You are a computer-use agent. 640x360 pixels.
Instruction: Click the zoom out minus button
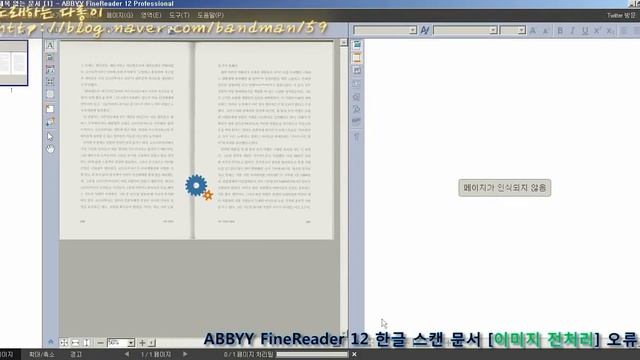click(x=100, y=343)
